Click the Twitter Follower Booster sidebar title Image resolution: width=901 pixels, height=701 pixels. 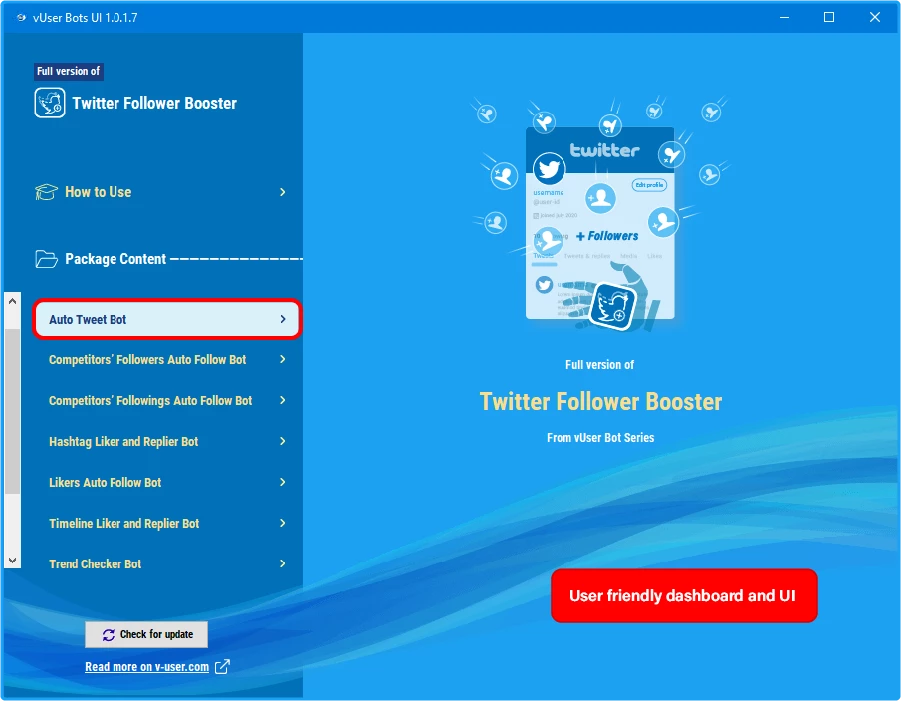pos(154,103)
